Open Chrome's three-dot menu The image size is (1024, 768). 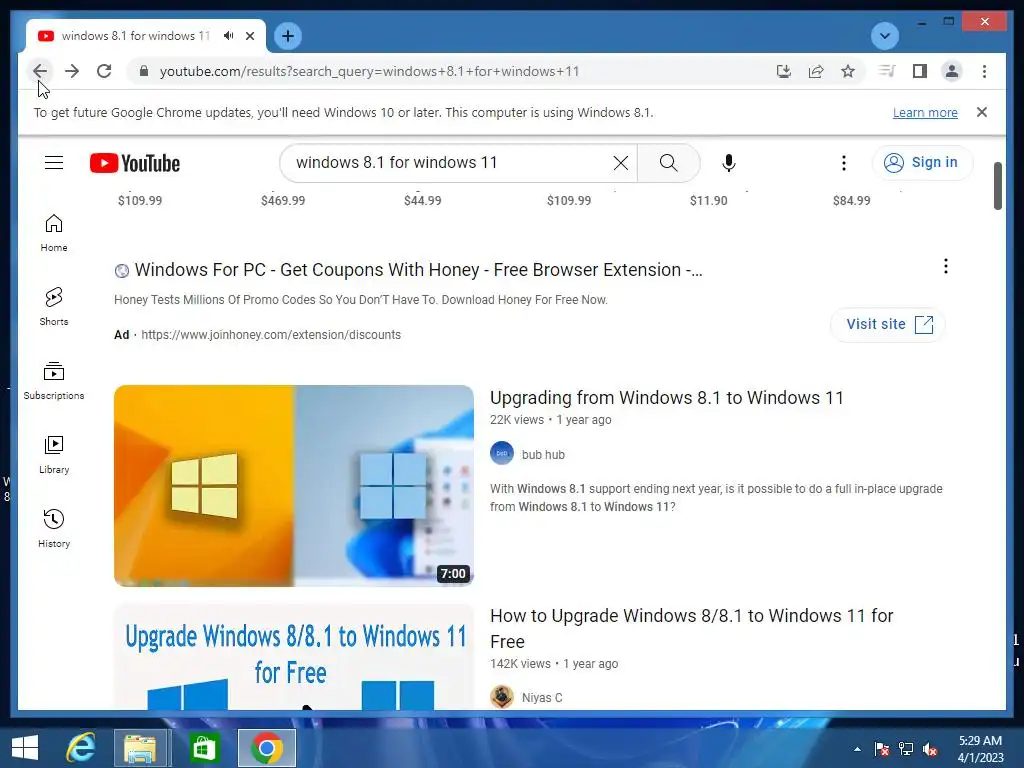point(984,71)
